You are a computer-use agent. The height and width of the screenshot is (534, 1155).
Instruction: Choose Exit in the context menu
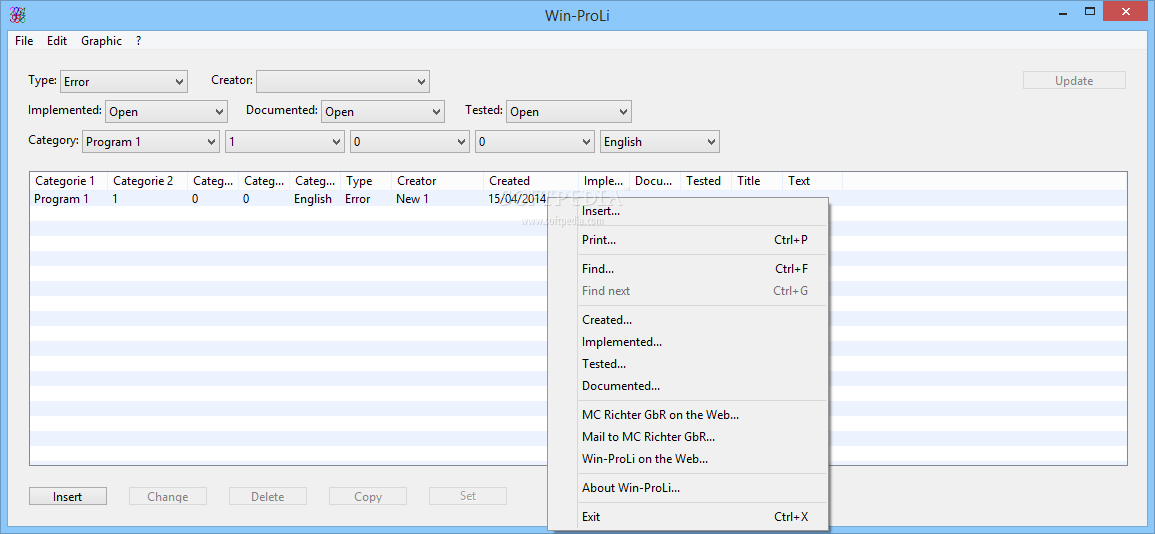point(688,517)
